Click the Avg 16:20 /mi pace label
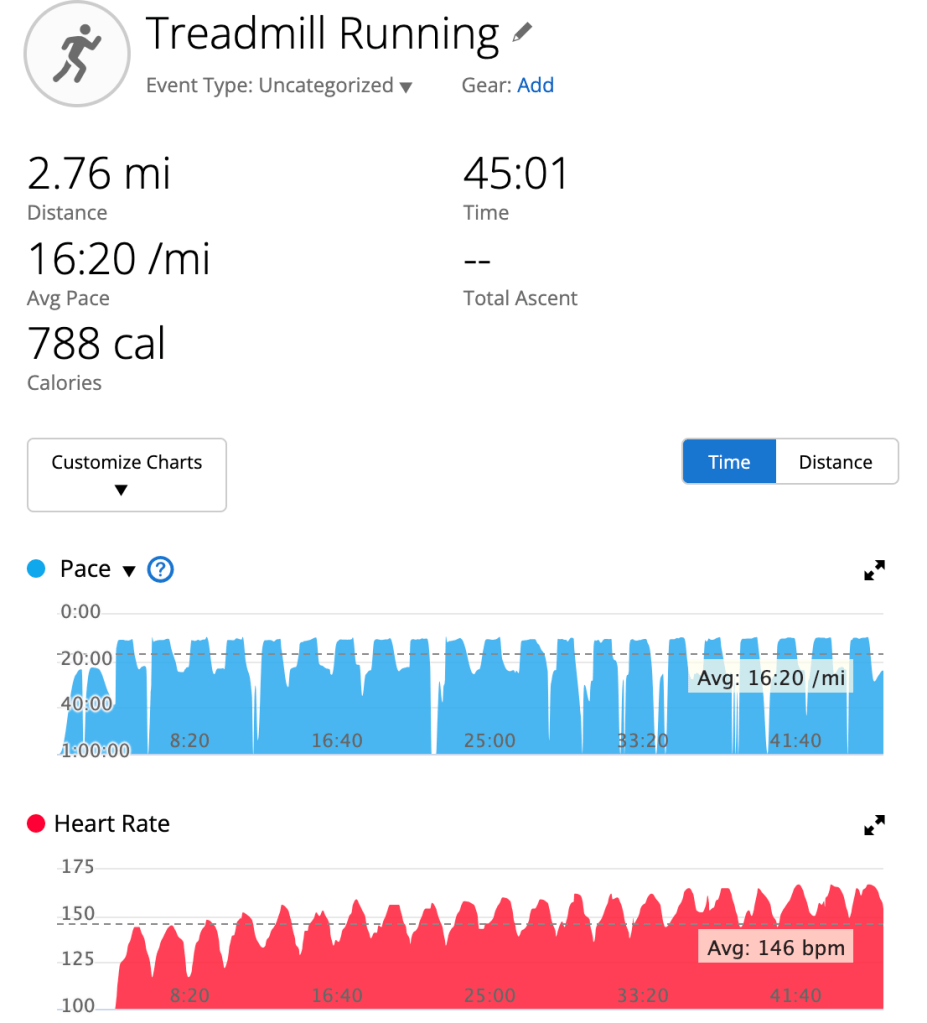 tap(771, 679)
